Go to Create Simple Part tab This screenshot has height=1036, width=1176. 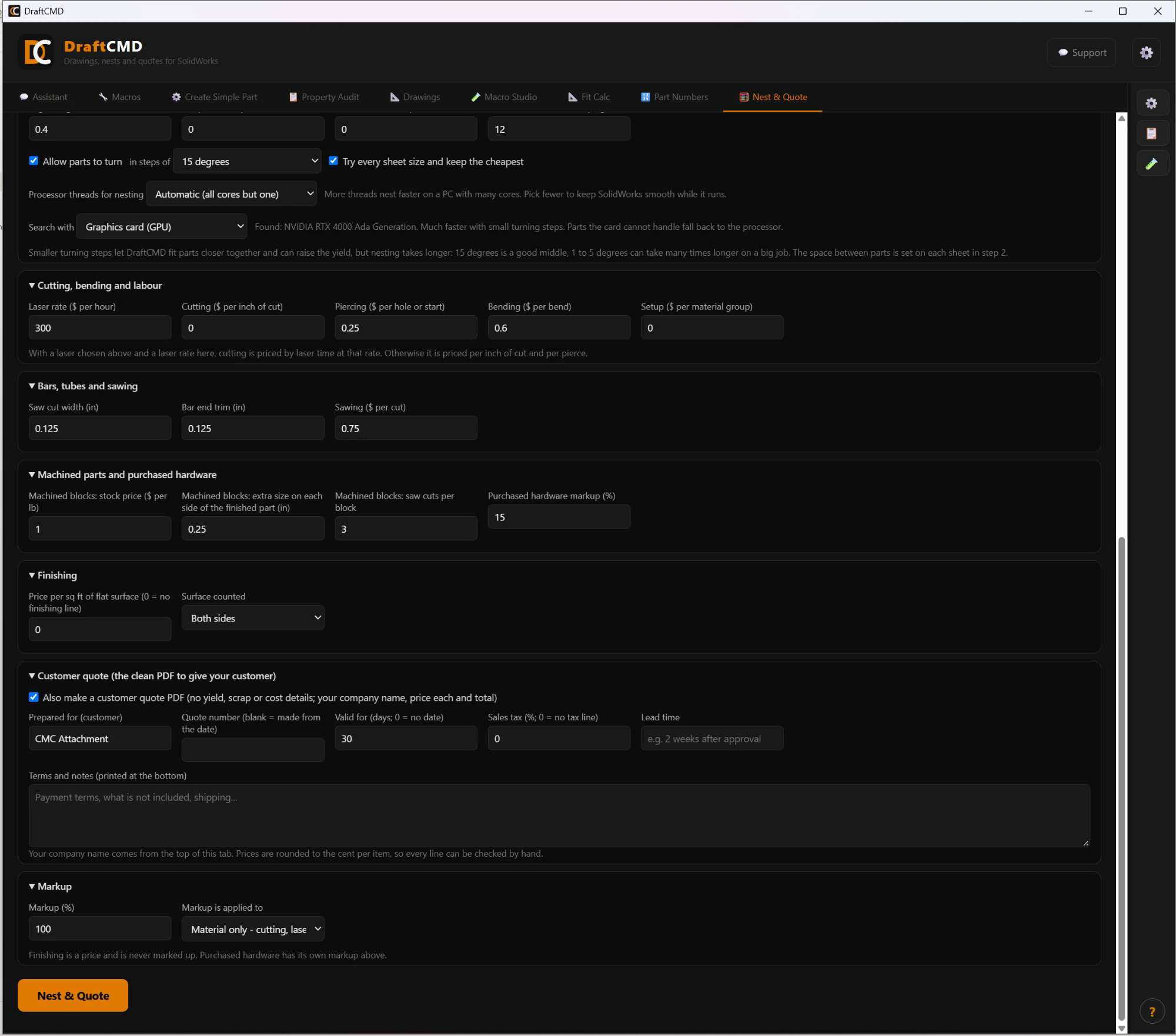click(215, 97)
